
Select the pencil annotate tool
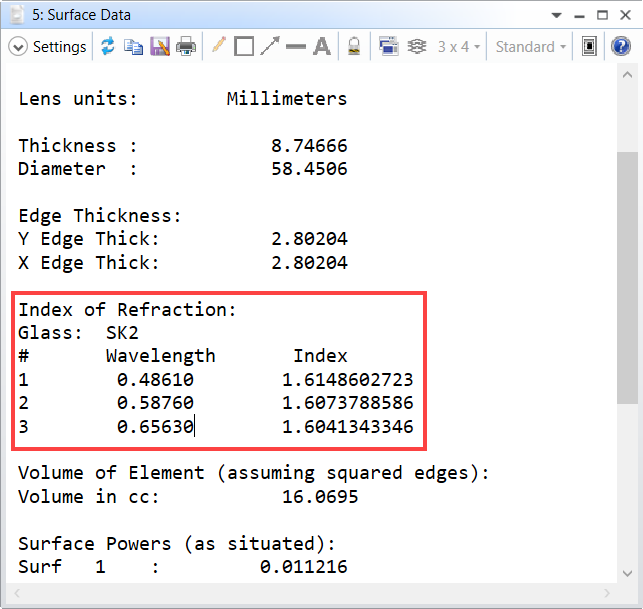point(219,45)
